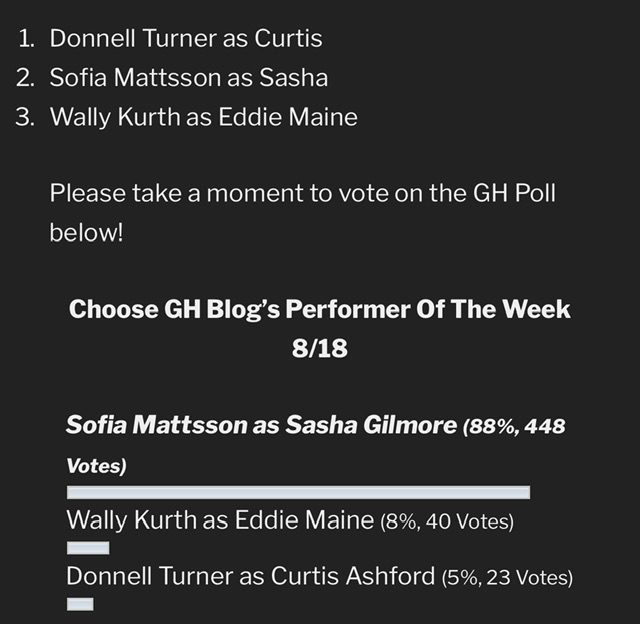Screen dimensions: 640x624
Task: Click the 'Donnell Turner as Curtis Ashford' poll answer
Action: (251, 576)
